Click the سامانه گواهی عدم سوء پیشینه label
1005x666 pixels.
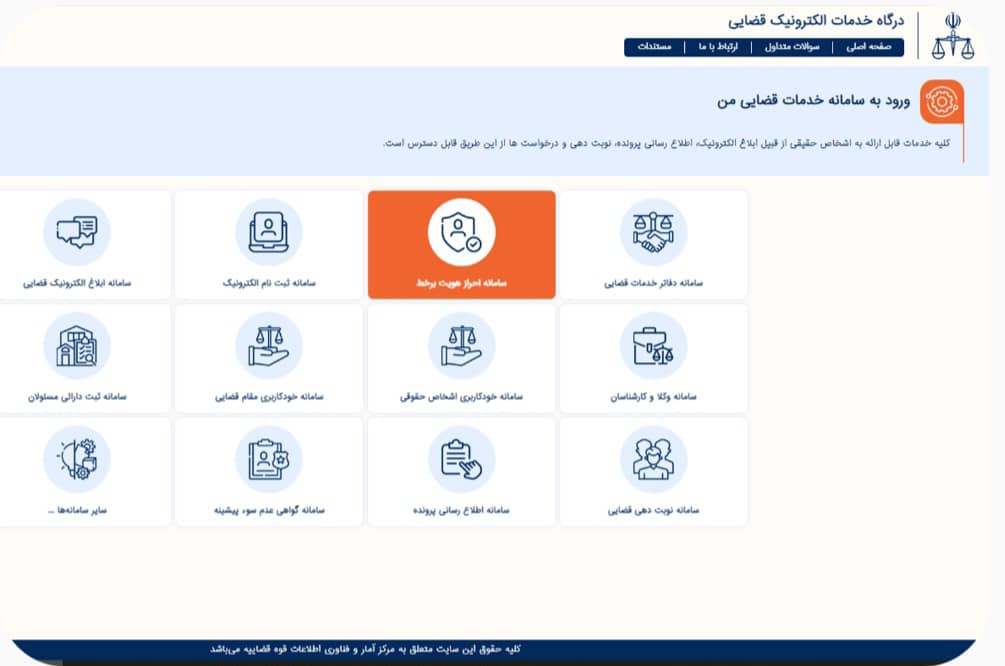269,510
